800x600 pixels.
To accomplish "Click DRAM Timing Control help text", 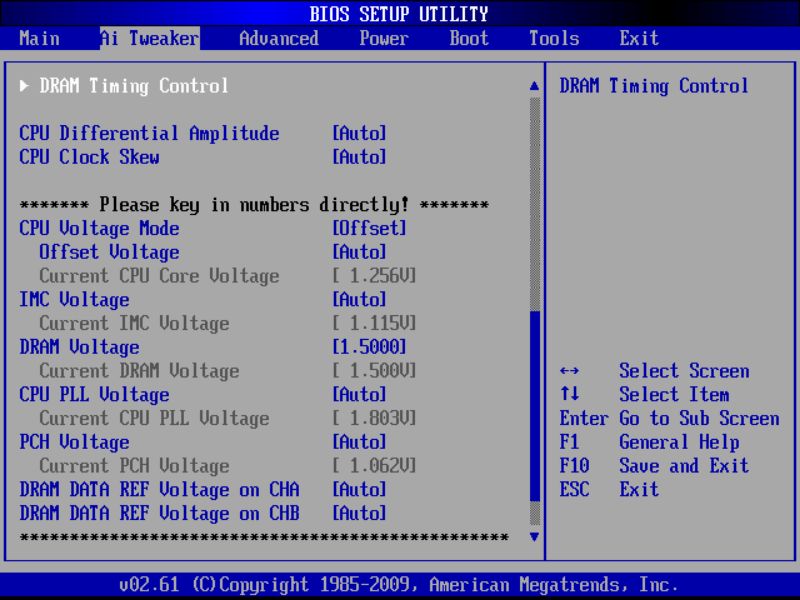I will (x=654, y=86).
